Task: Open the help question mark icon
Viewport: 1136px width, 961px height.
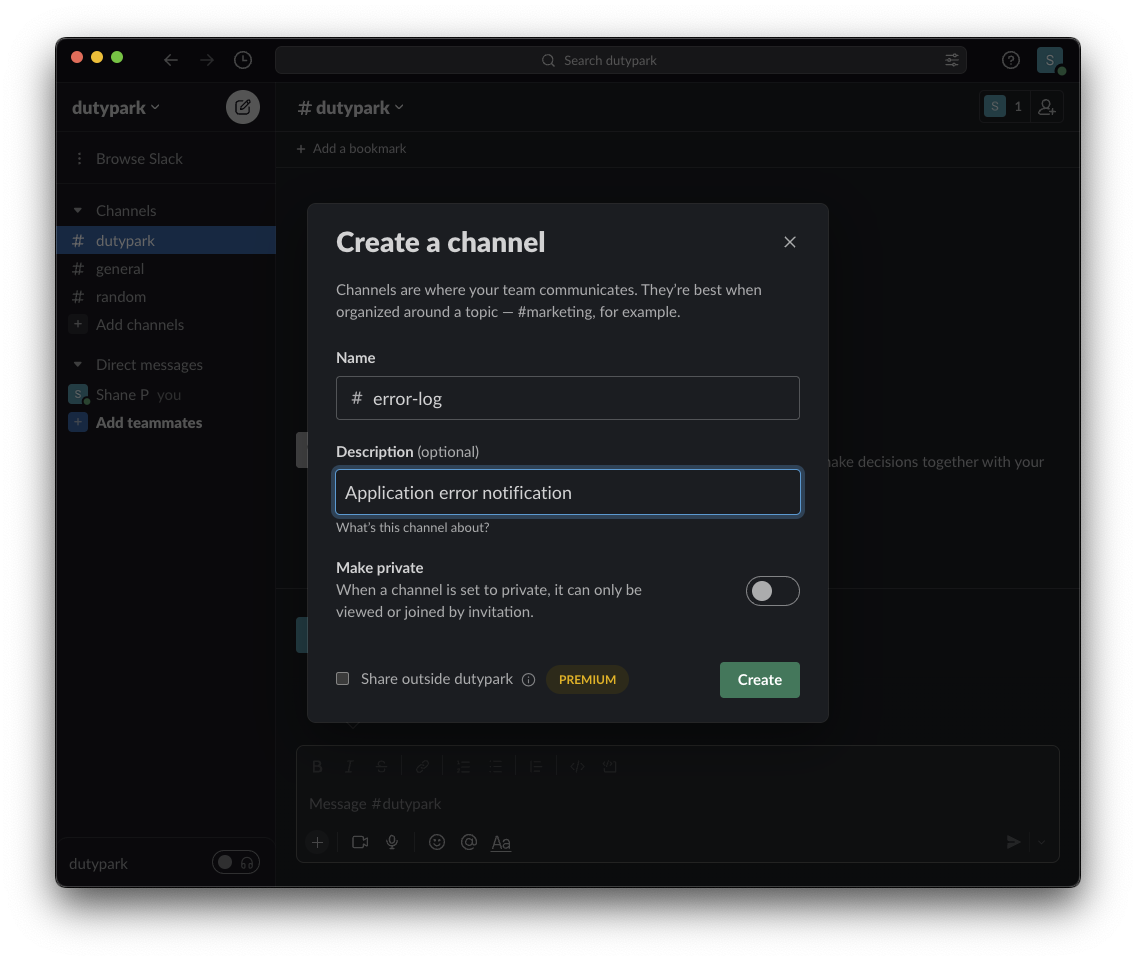Action: (x=1011, y=60)
